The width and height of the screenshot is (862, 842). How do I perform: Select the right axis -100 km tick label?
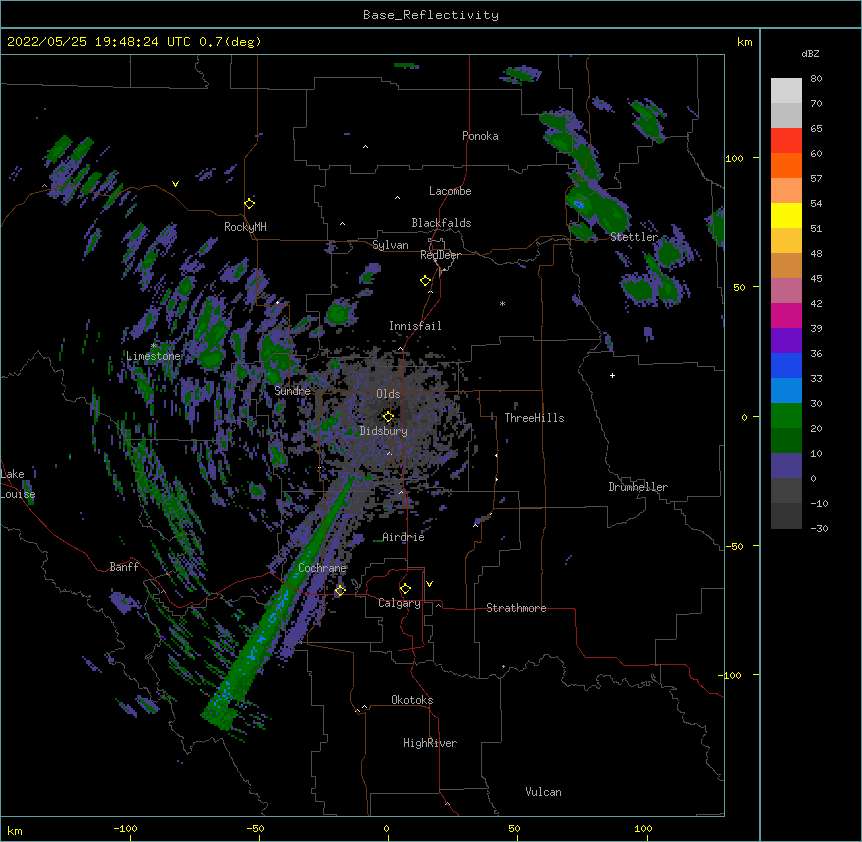click(731, 675)
